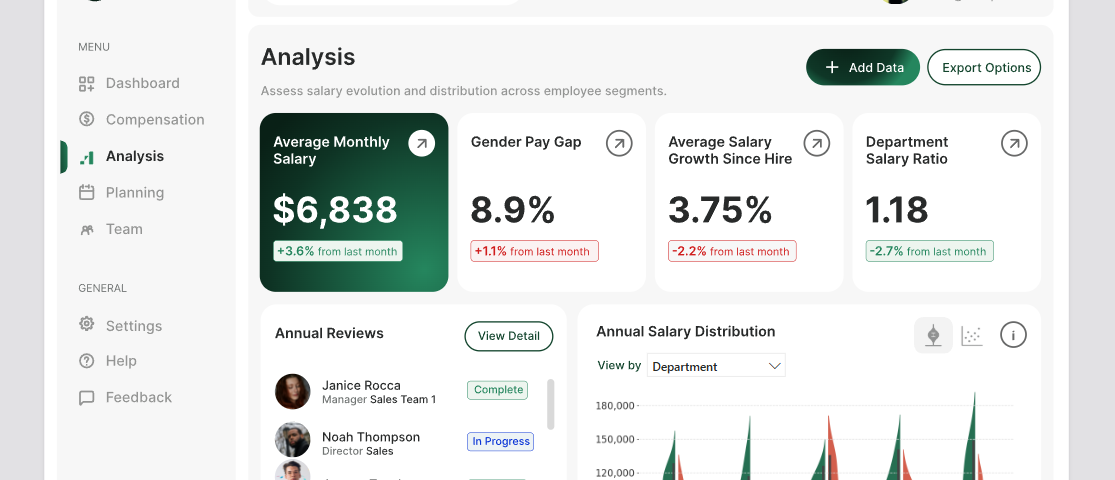
Task: Expand the View by Department dropdown
Action: 716,366
